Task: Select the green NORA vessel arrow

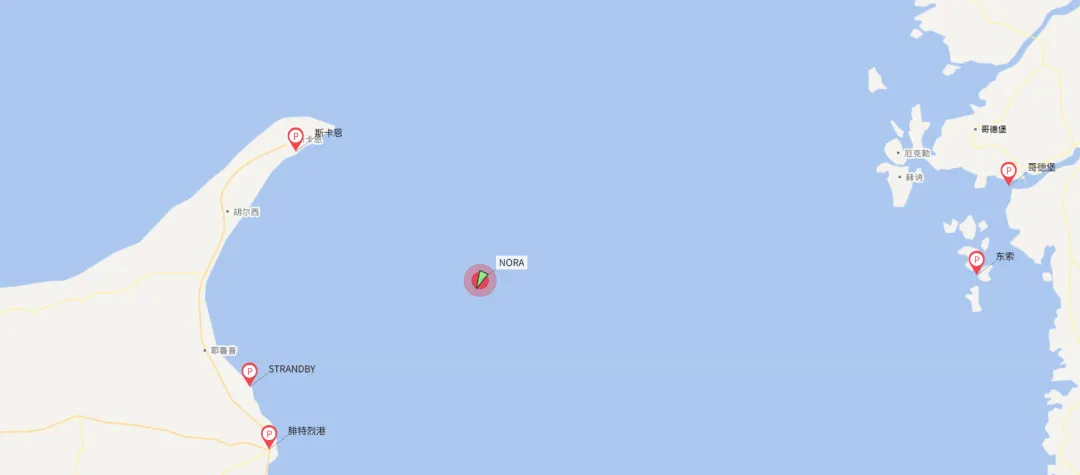Action: [x=481, y=279]
